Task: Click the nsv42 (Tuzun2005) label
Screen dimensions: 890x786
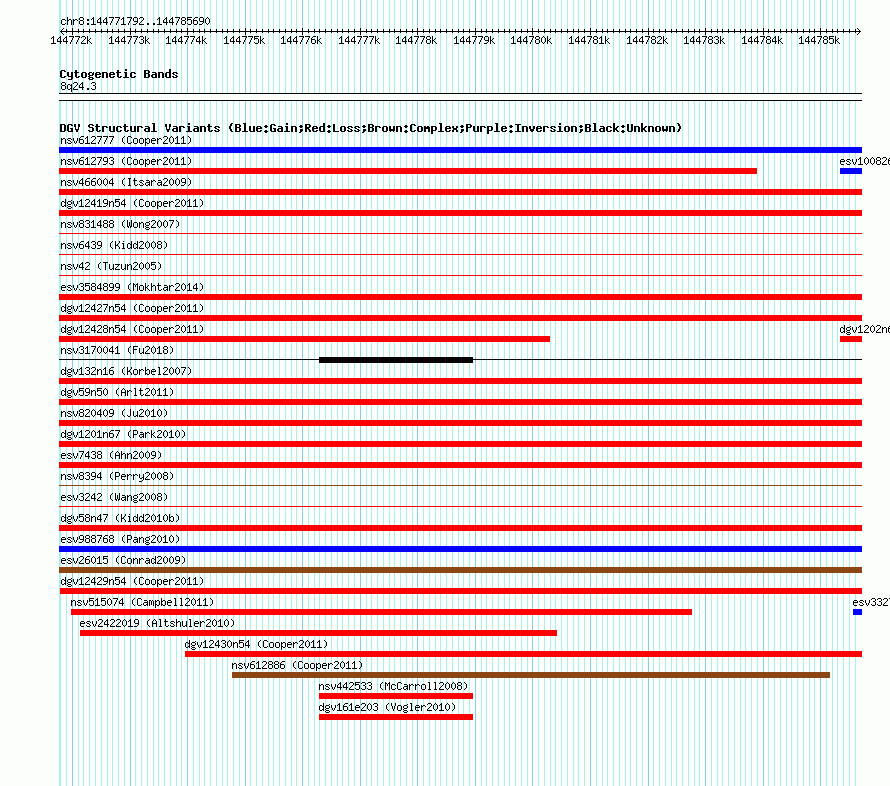Action: [111, 266]
